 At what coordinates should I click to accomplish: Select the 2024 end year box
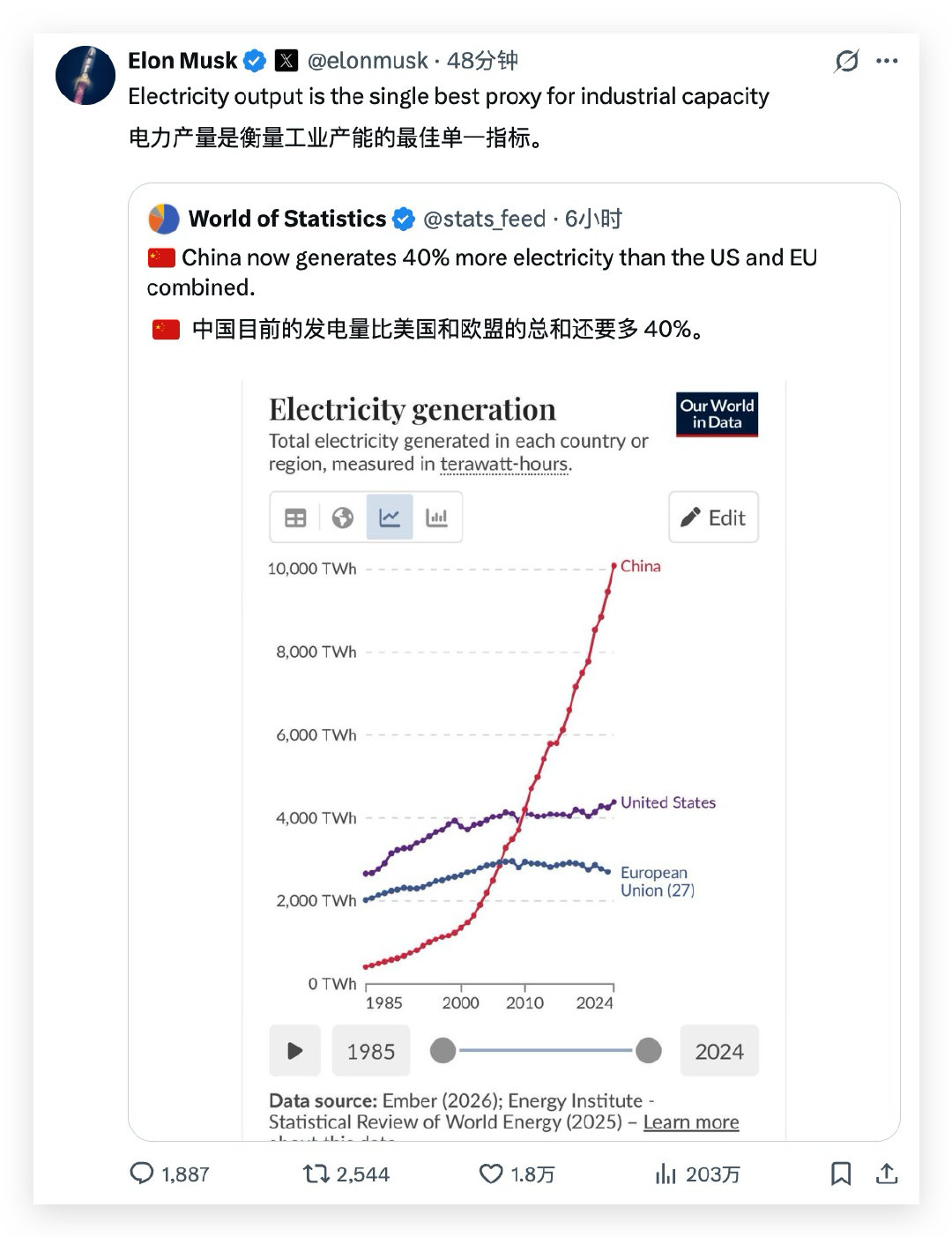pyautogui.click(x=719, y=1050)
